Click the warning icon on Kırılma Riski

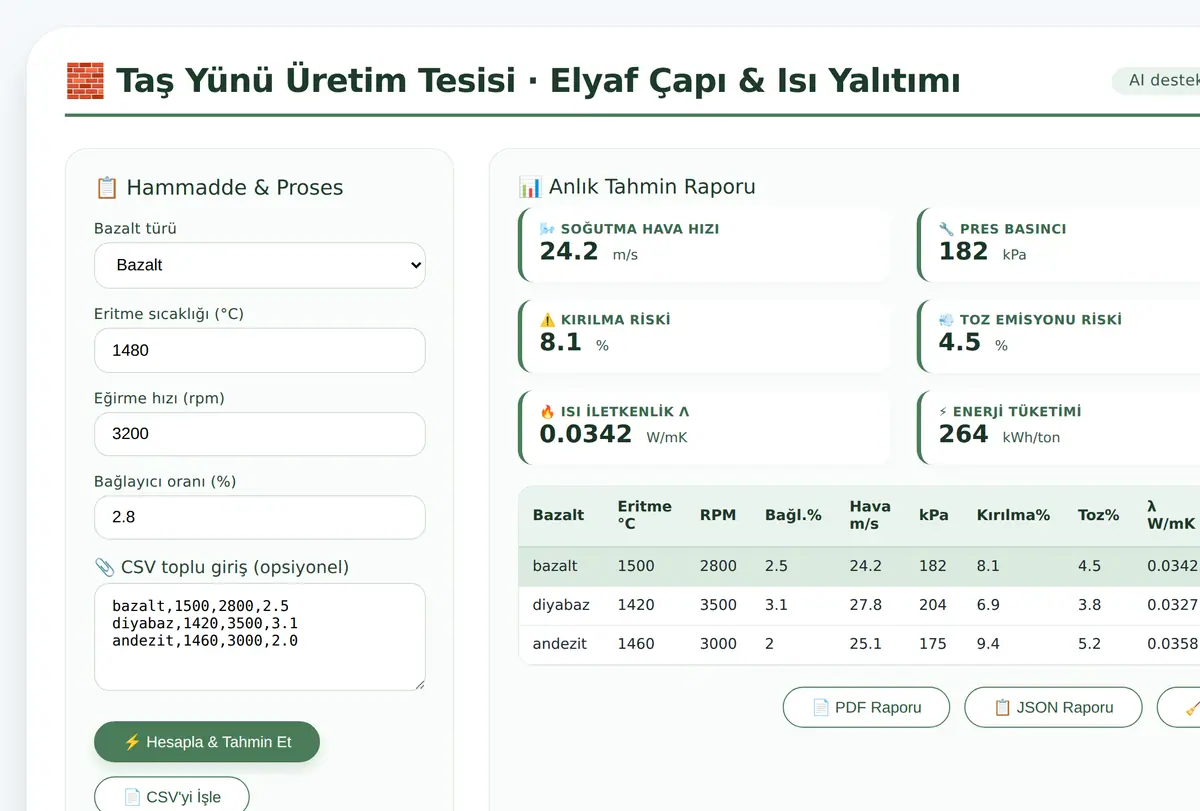[547, 320]
